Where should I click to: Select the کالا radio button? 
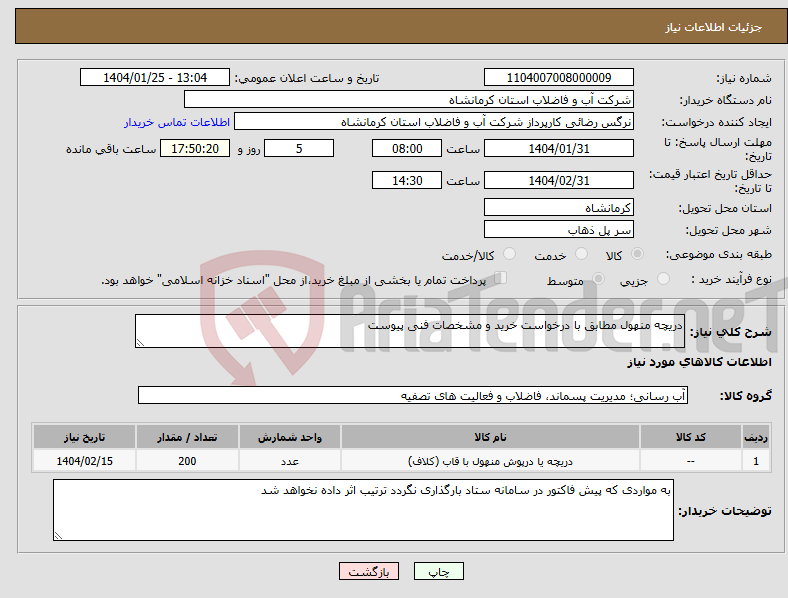tap(637, 254)
